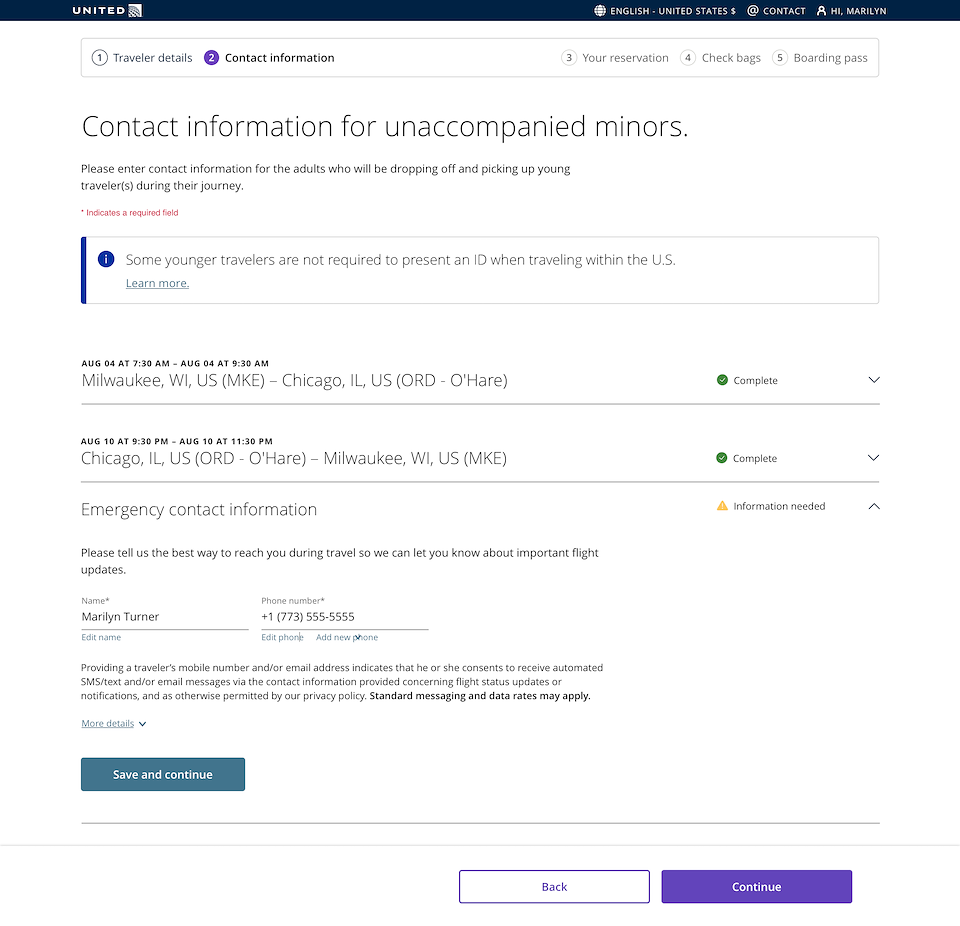Viewport: 960px width, 926px height.
Task: Click the Aug 04 7:30 AM flight time text
Action: [x=175, y=363]
